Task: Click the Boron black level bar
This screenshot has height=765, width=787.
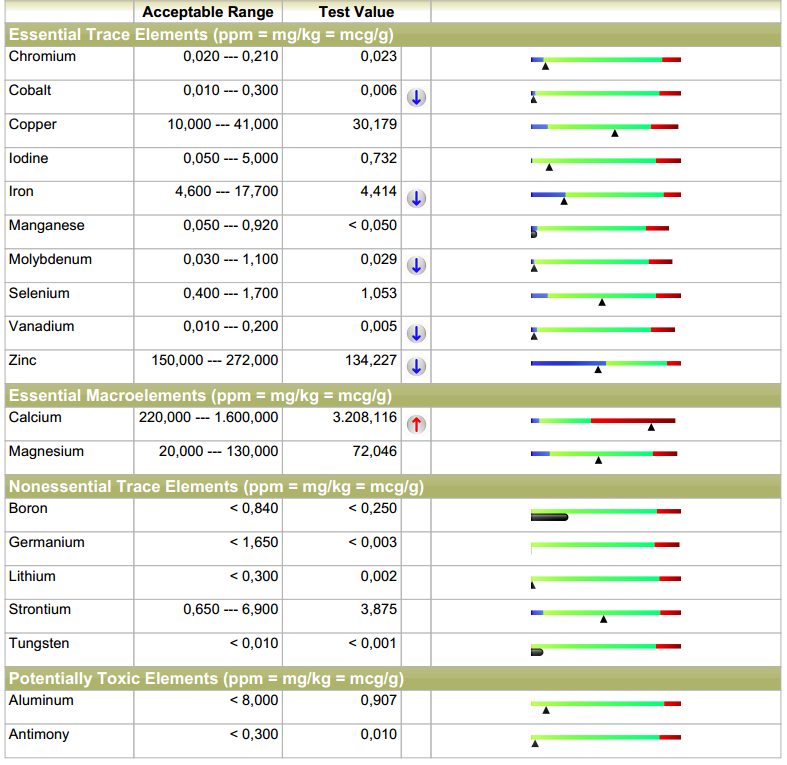Action: (x=550, y=517)
